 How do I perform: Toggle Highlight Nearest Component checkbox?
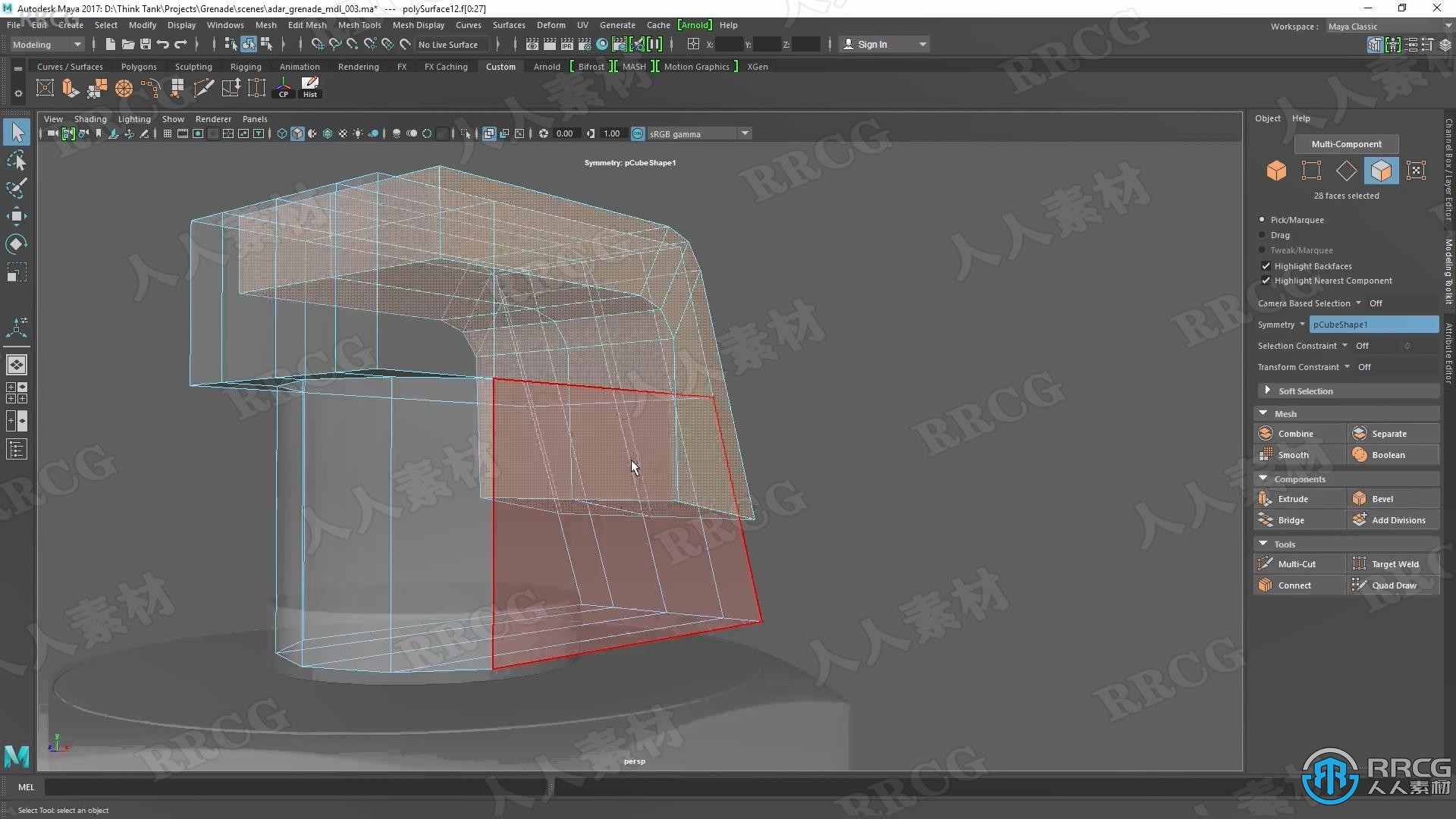pyautogui.click(x=1265, y=280)
